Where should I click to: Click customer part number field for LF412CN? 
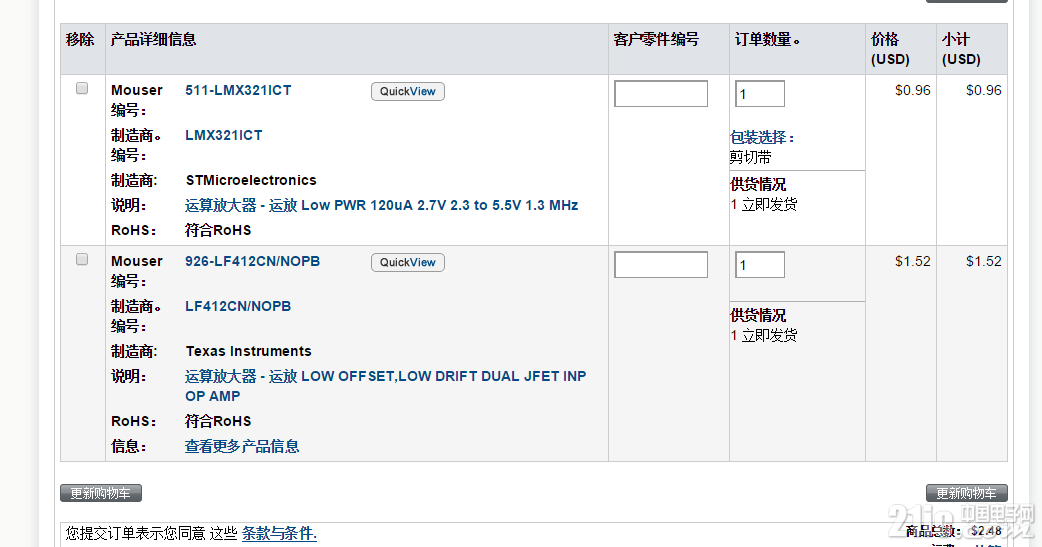coord(661,265)
